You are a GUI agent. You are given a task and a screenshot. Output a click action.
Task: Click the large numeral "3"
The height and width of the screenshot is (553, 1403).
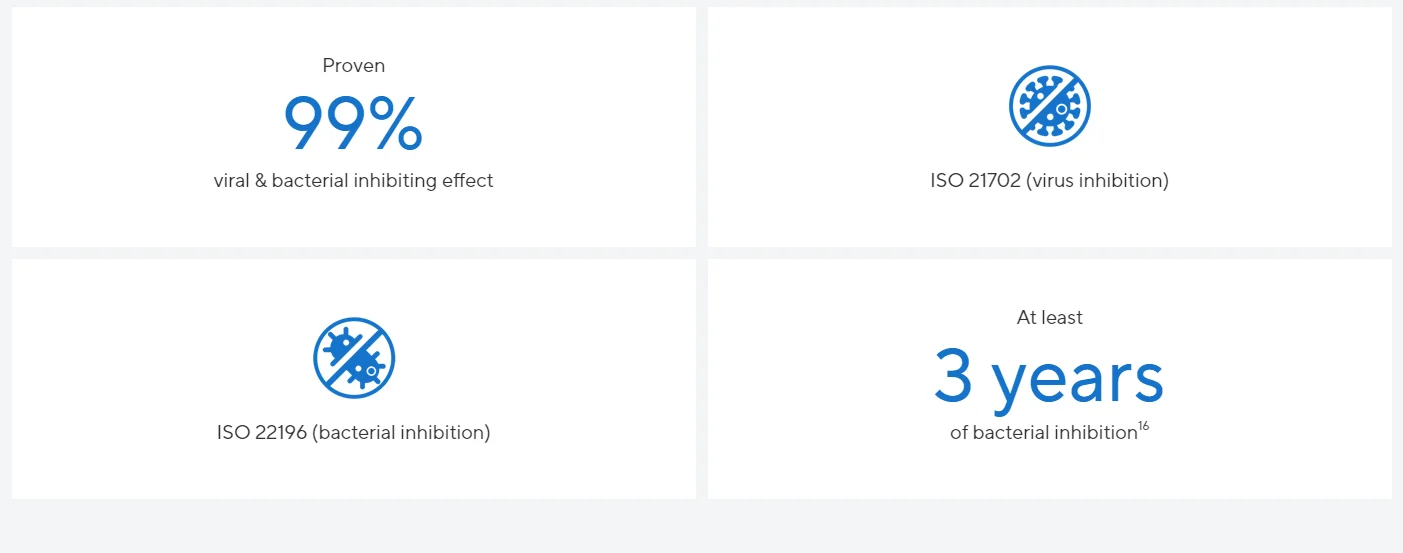click(x=954, y=377)
